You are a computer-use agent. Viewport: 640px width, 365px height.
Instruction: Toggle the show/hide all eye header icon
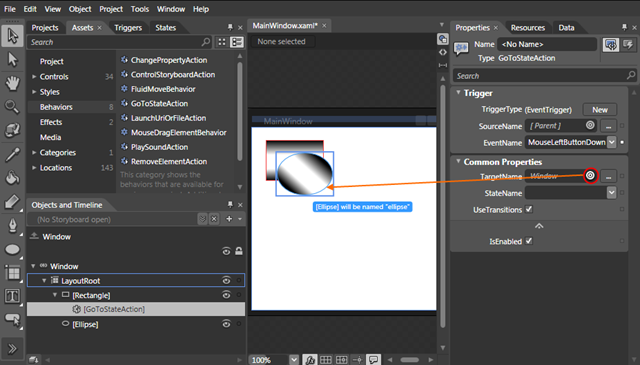[226, 251]
